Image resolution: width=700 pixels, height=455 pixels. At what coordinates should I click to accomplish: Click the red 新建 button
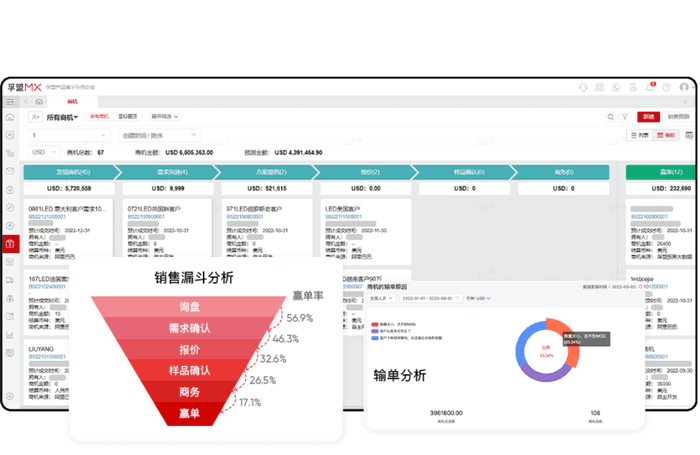(x=648, y=117)
